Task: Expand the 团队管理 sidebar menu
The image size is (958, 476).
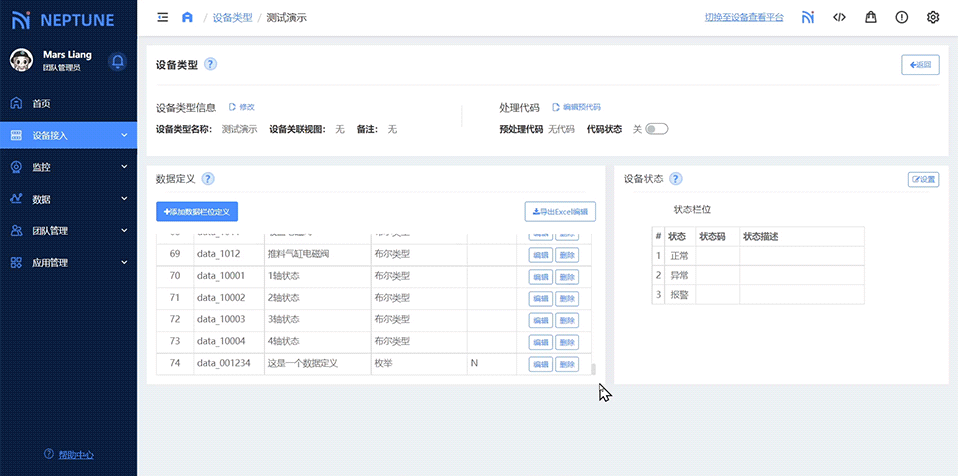Action: pos(68,231)
